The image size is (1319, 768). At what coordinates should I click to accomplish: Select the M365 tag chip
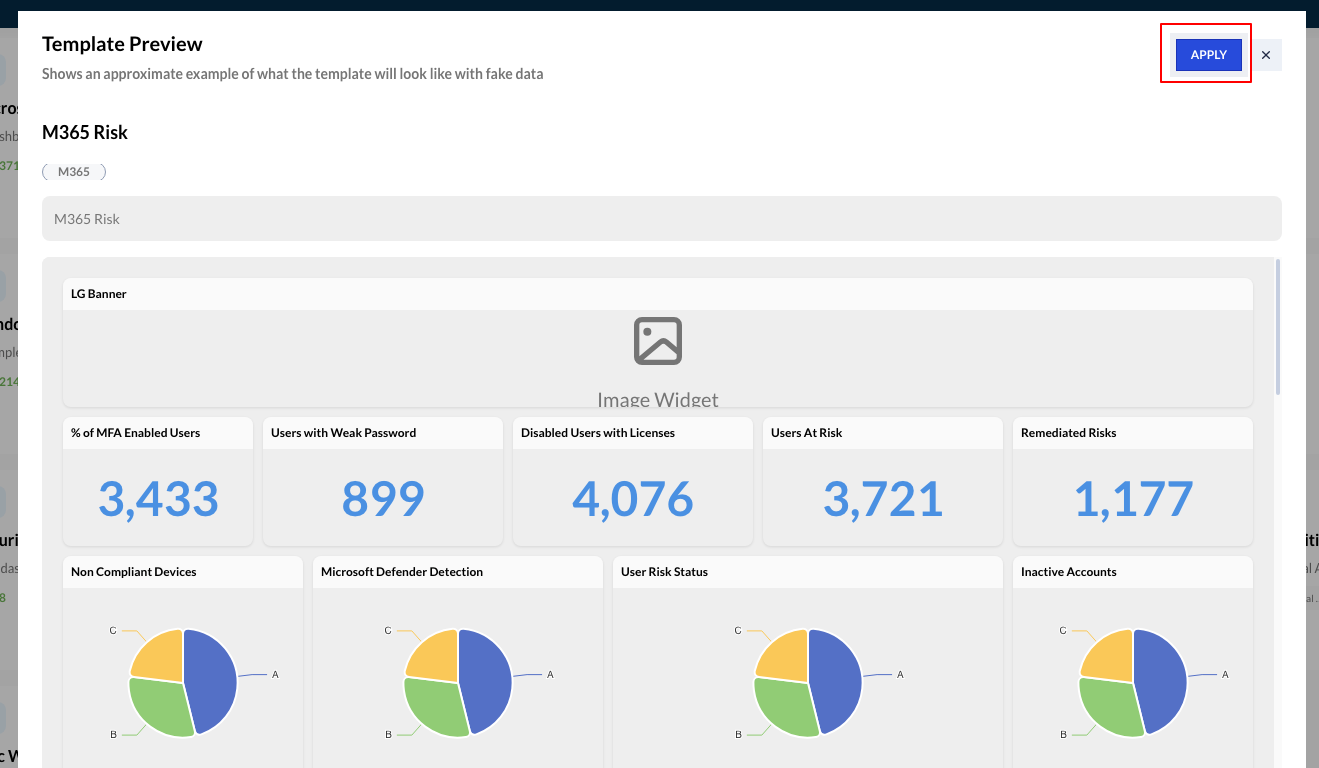(74, 172)
